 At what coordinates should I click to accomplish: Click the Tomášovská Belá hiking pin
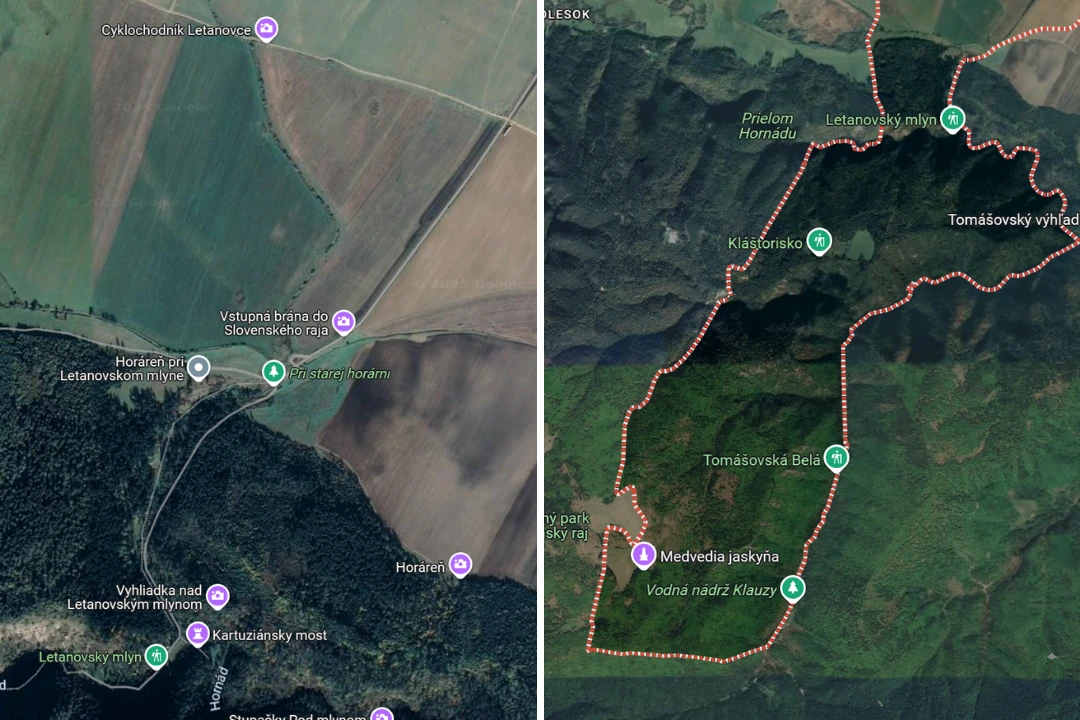(x=836, y=458)
